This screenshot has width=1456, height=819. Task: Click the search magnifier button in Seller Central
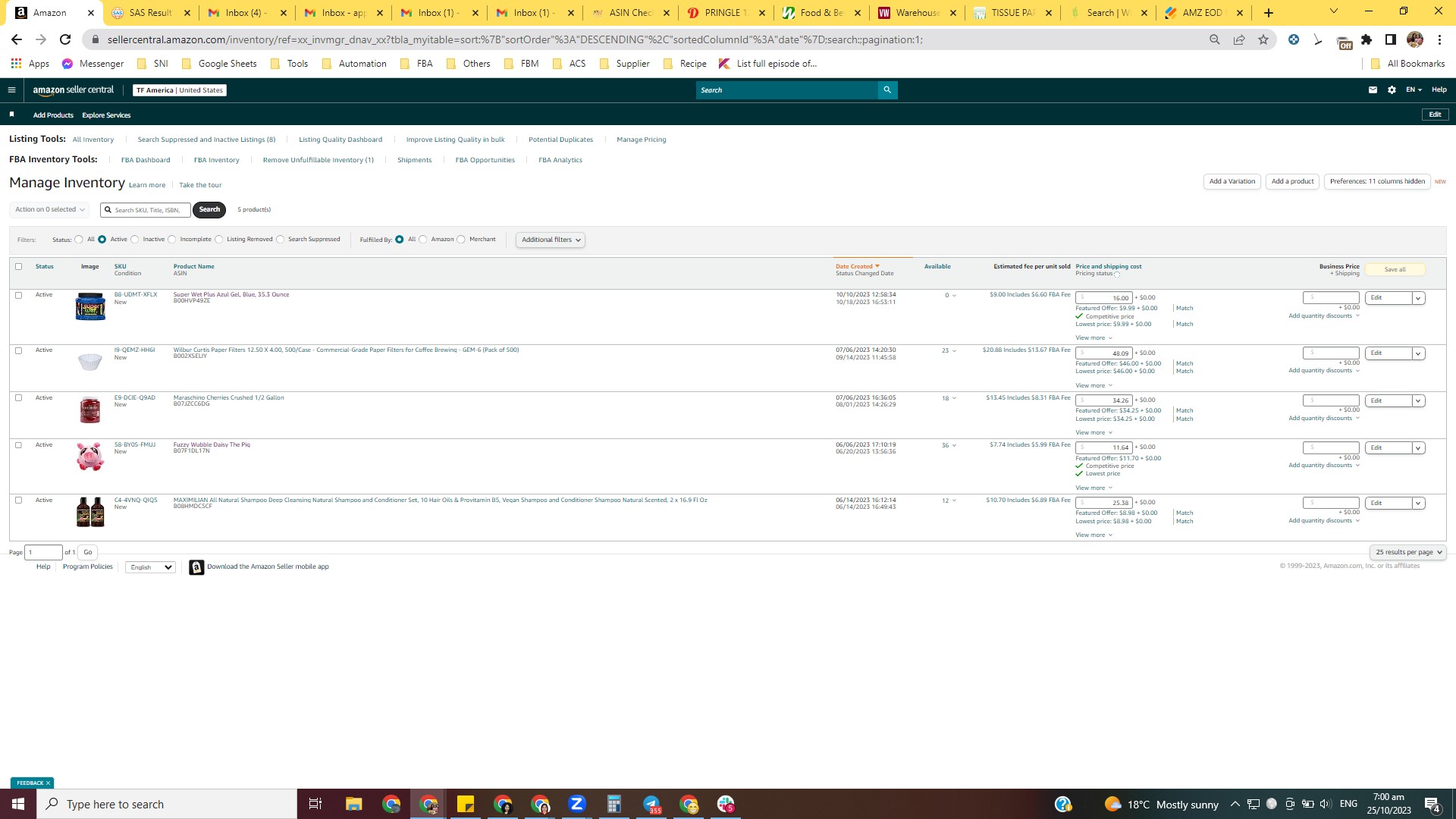[887, 90]
